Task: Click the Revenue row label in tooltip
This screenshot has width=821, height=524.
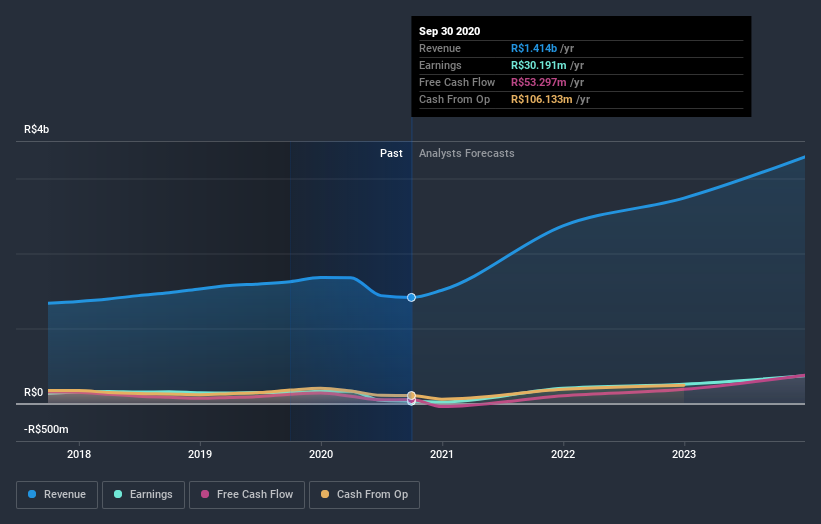Action: (440, 48)
